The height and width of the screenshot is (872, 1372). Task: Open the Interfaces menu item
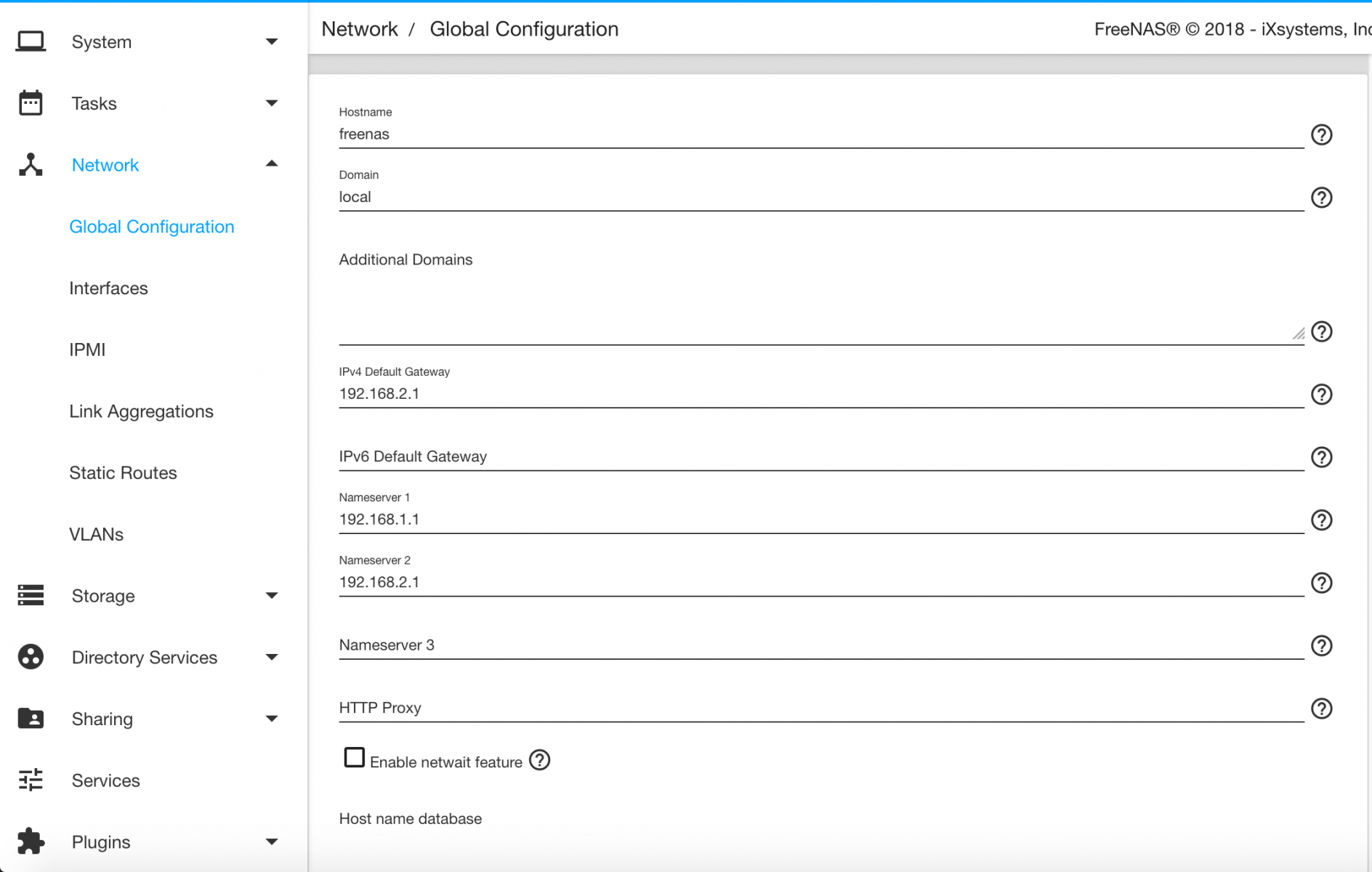(x=108, y=288)
